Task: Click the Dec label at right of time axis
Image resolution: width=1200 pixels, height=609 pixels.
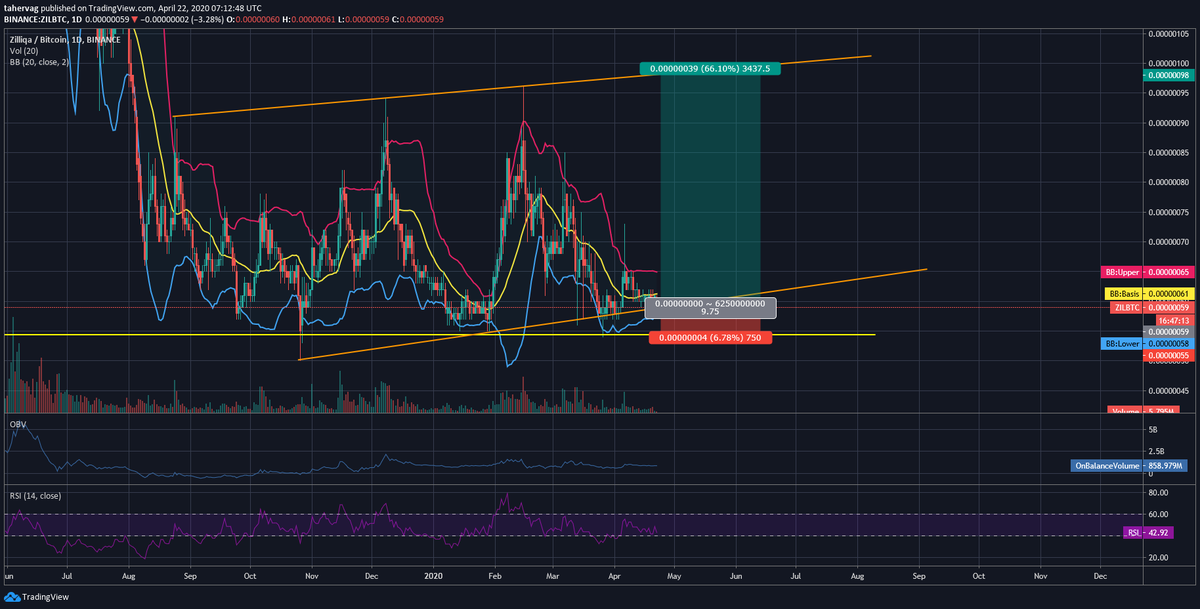Action: [x=1100, y=577]
